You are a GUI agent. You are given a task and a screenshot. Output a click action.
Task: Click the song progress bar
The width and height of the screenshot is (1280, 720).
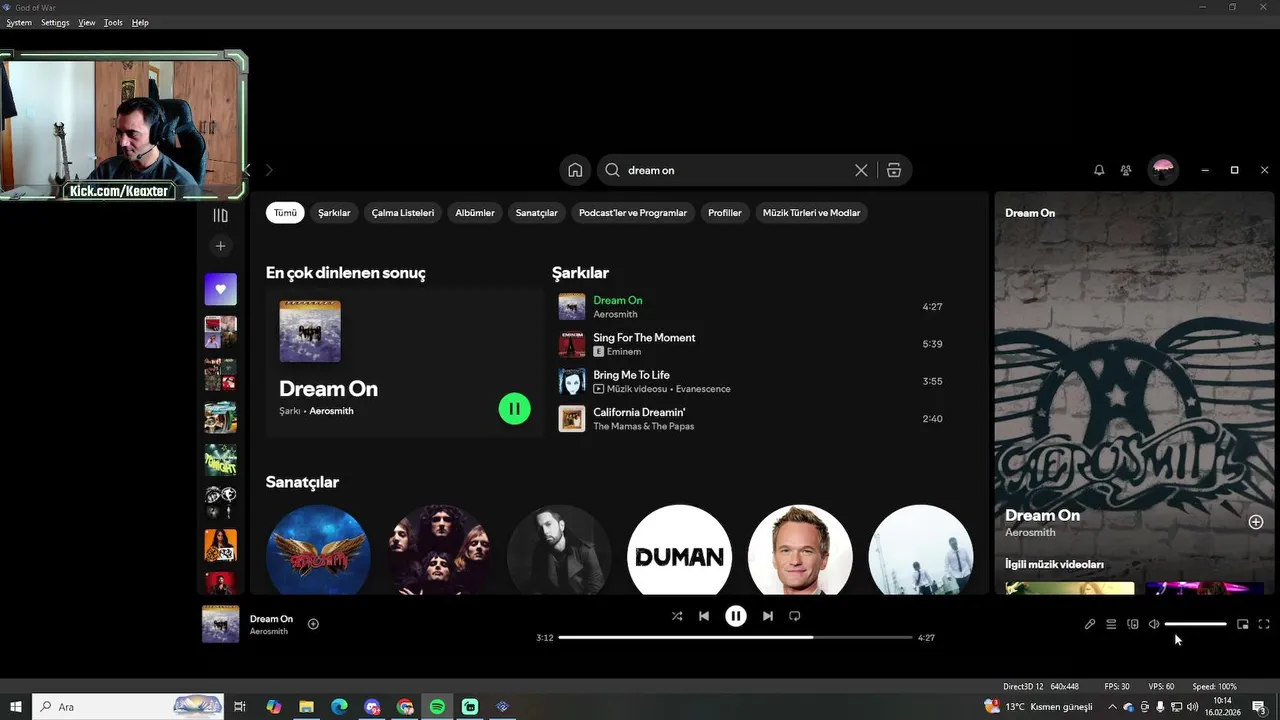click(x=735, y=637)
